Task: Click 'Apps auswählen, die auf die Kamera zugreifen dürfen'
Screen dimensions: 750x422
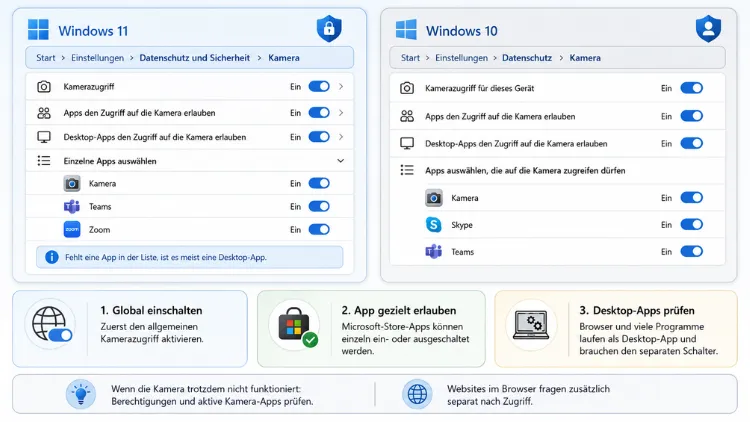Action: pyautogui.click(x=525, y=171)
